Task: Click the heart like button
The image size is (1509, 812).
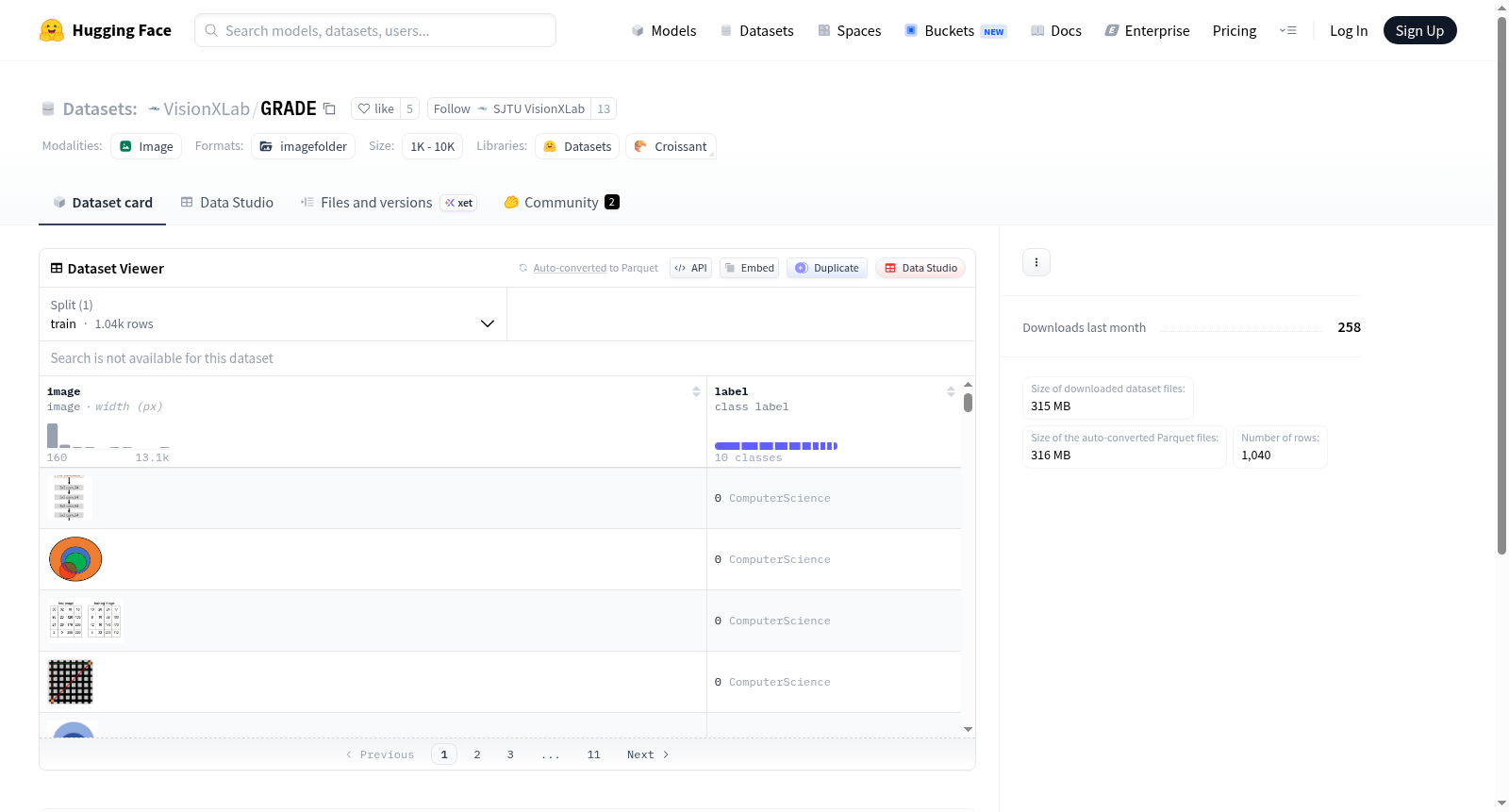Action: coord(375,108)
